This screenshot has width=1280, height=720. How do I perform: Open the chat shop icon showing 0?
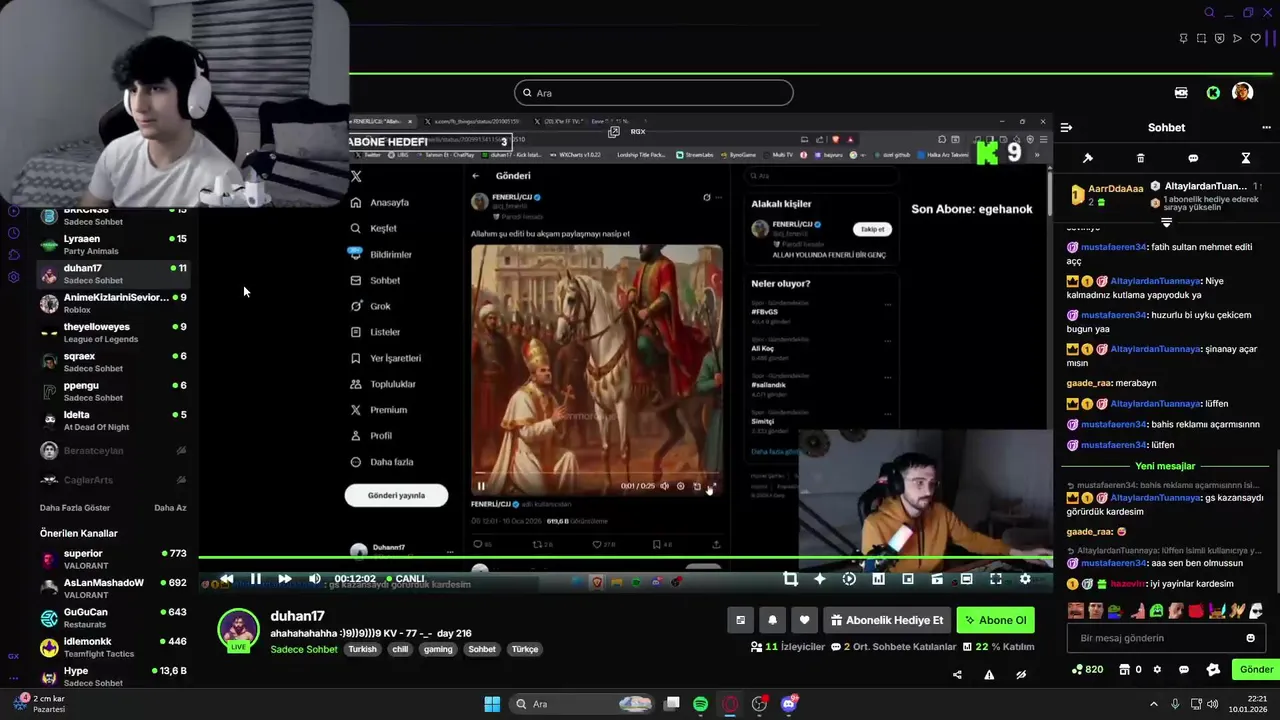pyautogui.click(x=1130, y=670)
